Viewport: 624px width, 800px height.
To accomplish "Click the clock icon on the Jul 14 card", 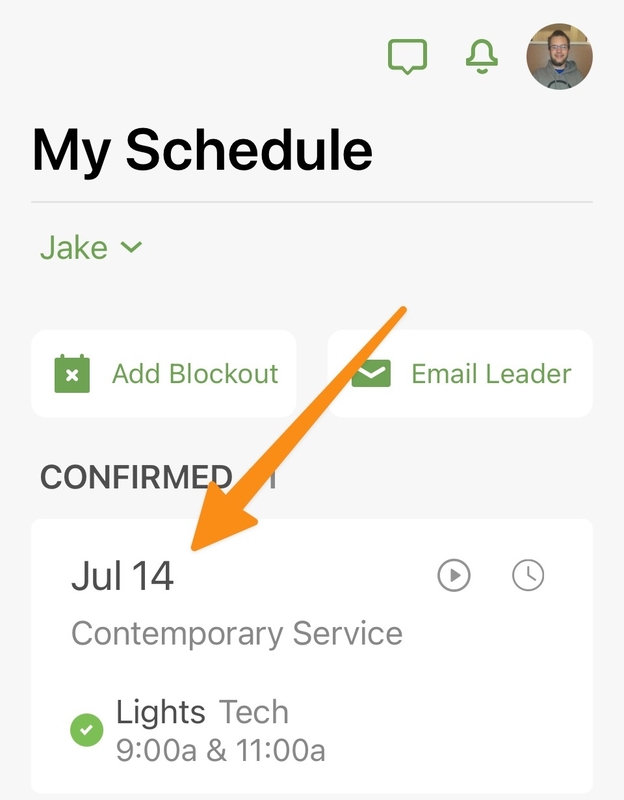I will click(x=530, y=572).
